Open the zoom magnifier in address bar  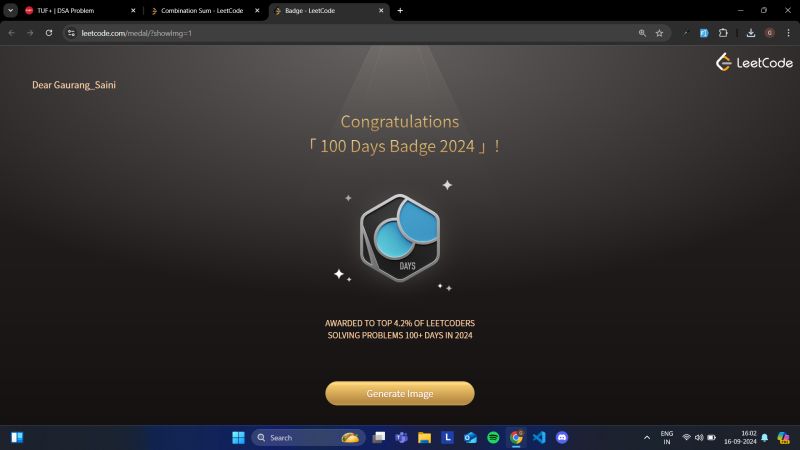tap(642, 33)
